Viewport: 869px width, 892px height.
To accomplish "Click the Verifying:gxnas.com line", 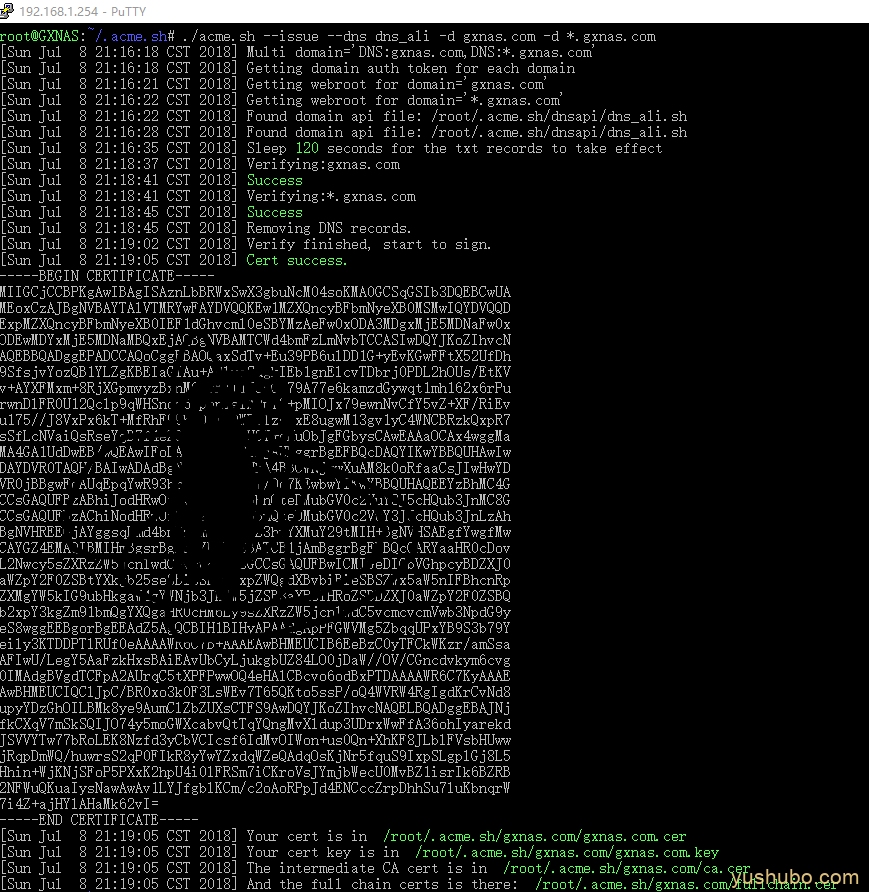I will click(322, 164).
